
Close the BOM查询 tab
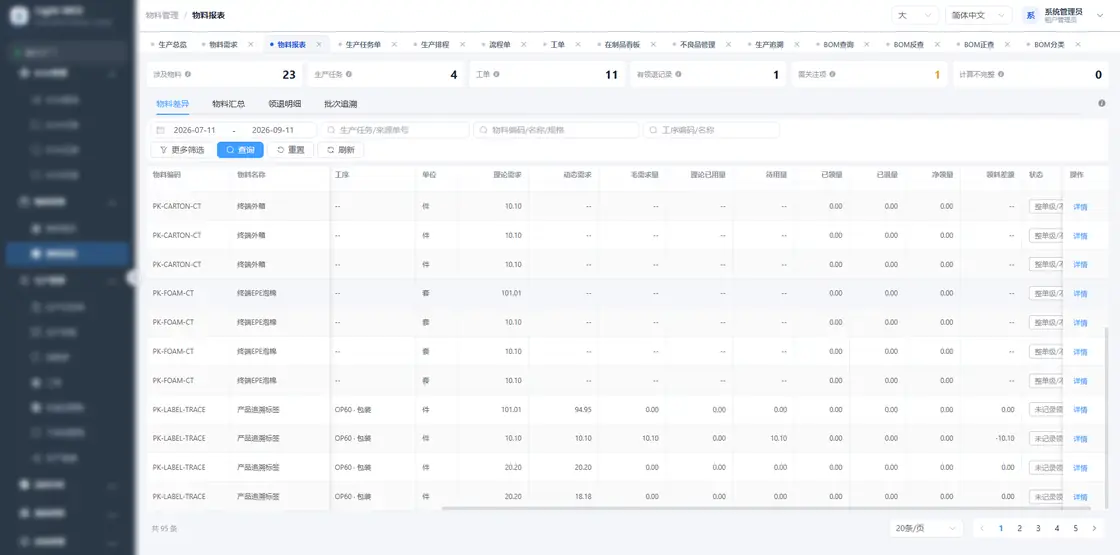[x=866, y=44]
